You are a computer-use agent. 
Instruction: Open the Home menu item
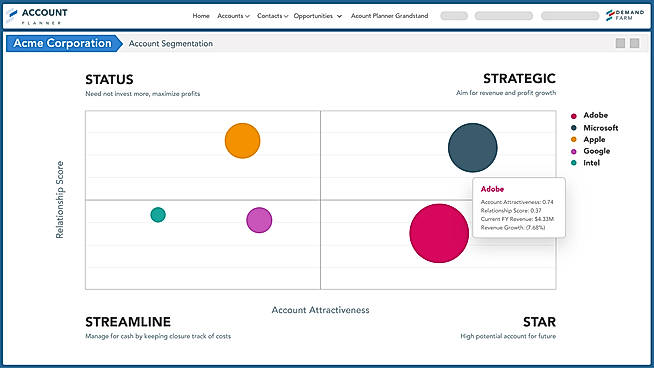point(201,16)
